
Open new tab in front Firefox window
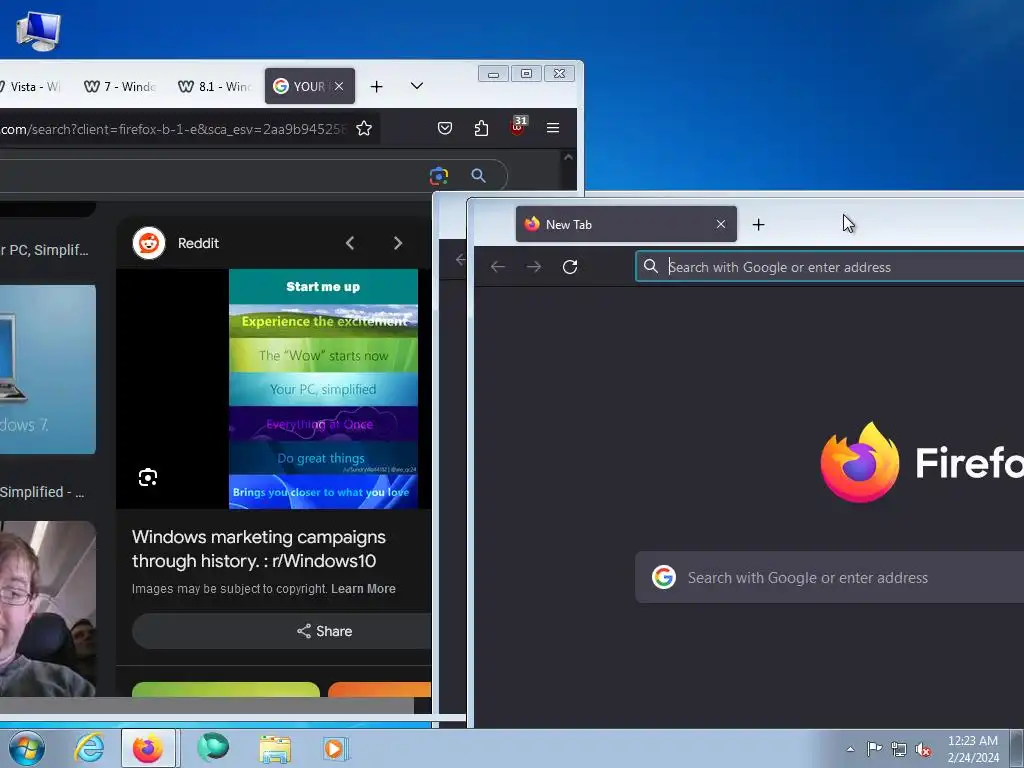tap(758, 225)
